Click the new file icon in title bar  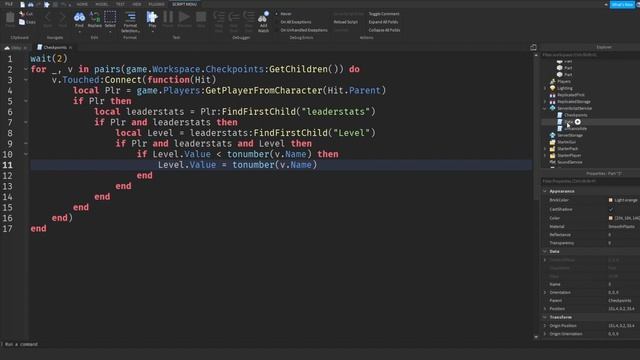pos(22,4)
